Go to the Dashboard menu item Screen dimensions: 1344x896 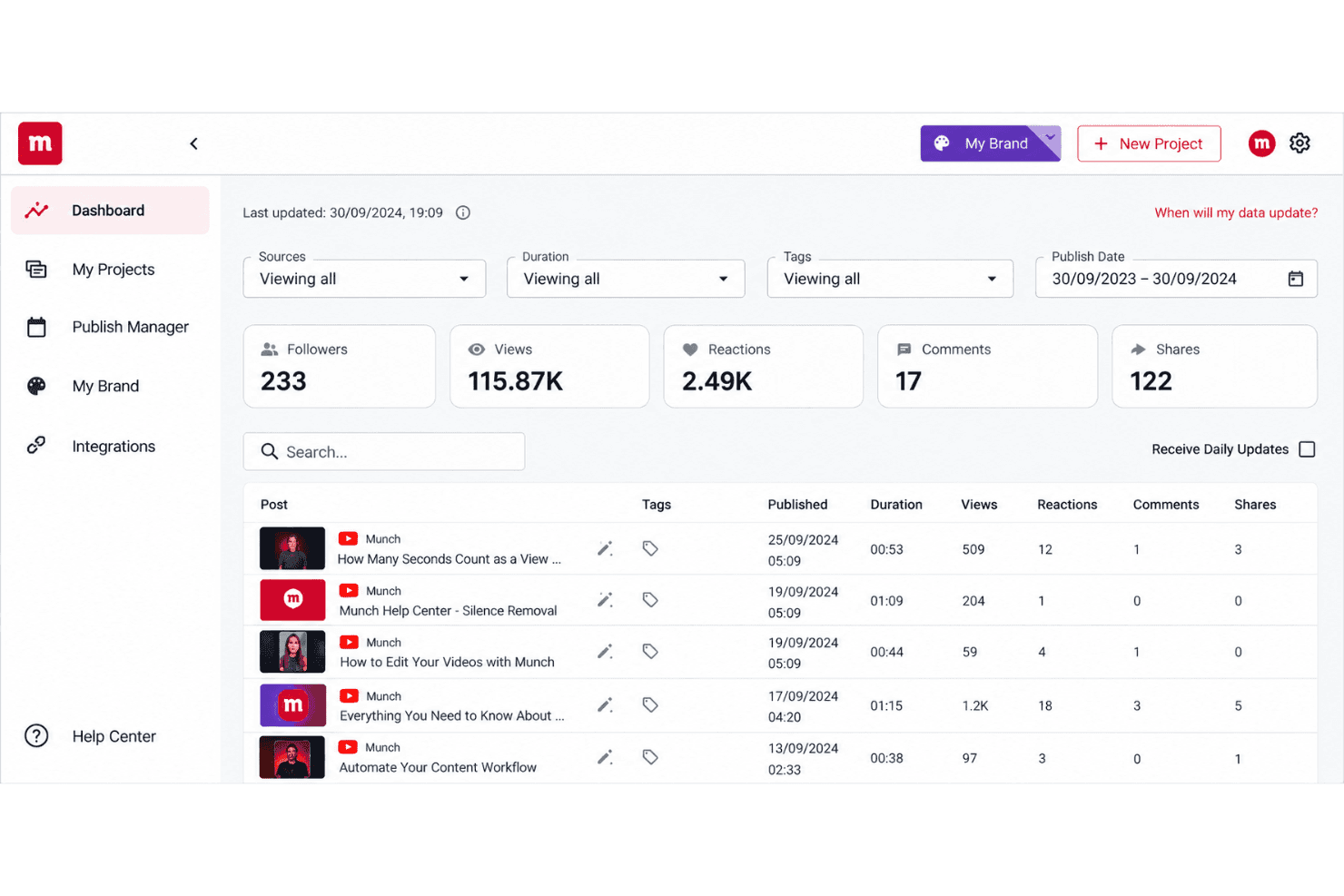tap(110, 211)
